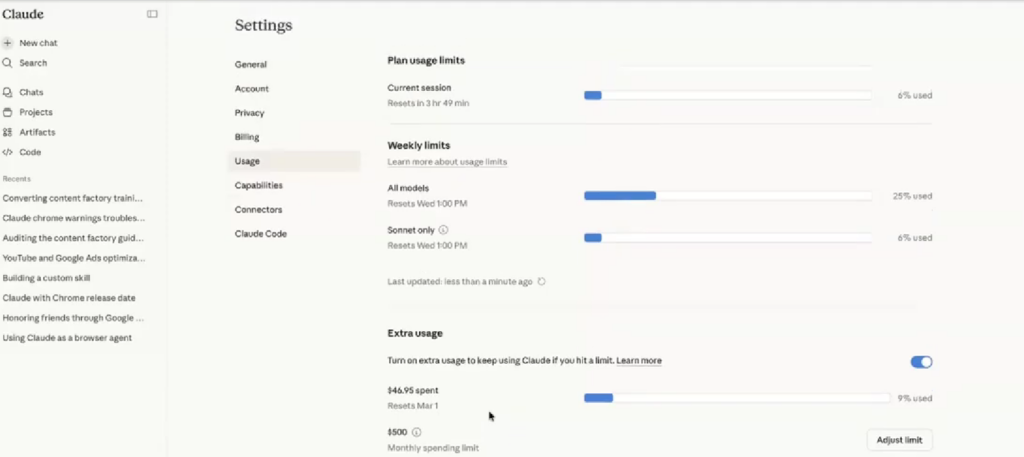Screen dimensions: 1024x457
Task: Click the All models usage progress bar
Action: click(x=727, y=196)
